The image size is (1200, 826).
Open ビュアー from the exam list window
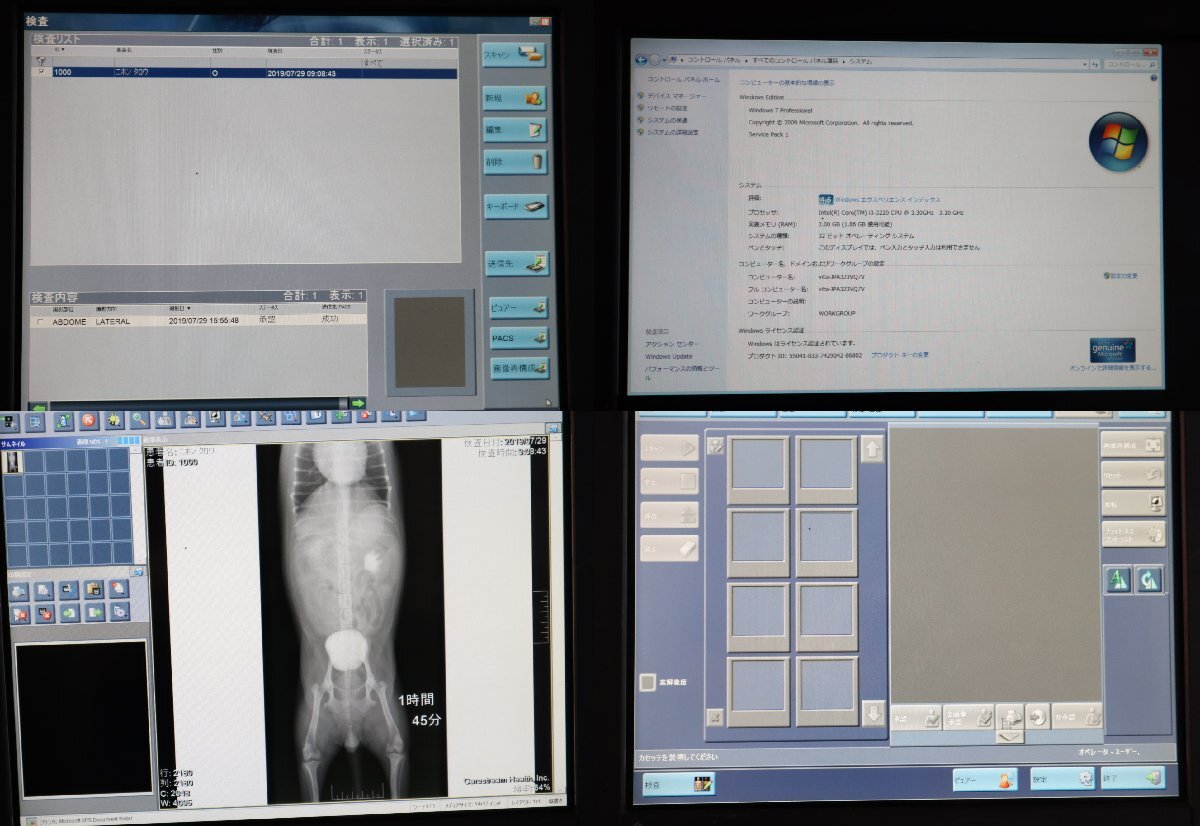coord(518,309)
